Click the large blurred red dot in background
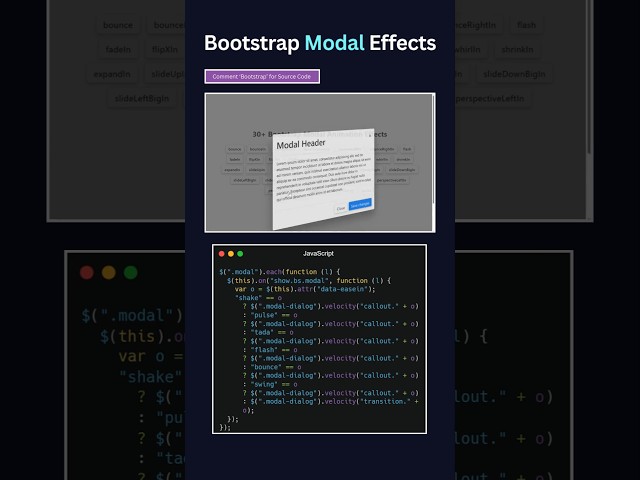 [x=87, y=272]
